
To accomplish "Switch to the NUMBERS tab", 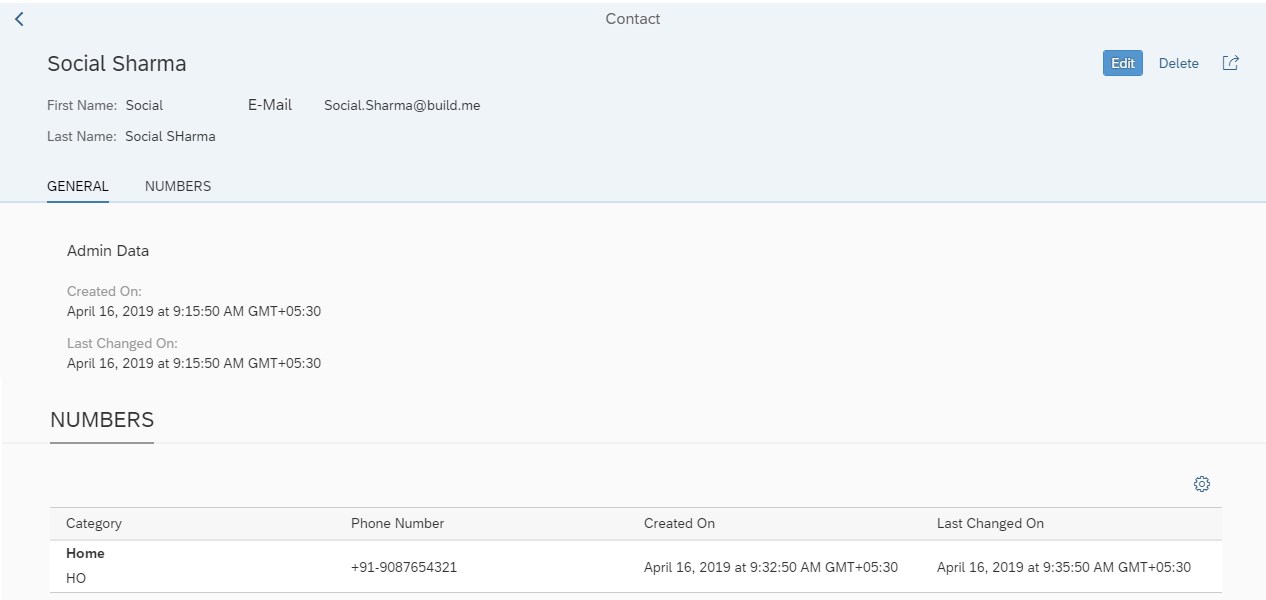I will coord(178,186).
